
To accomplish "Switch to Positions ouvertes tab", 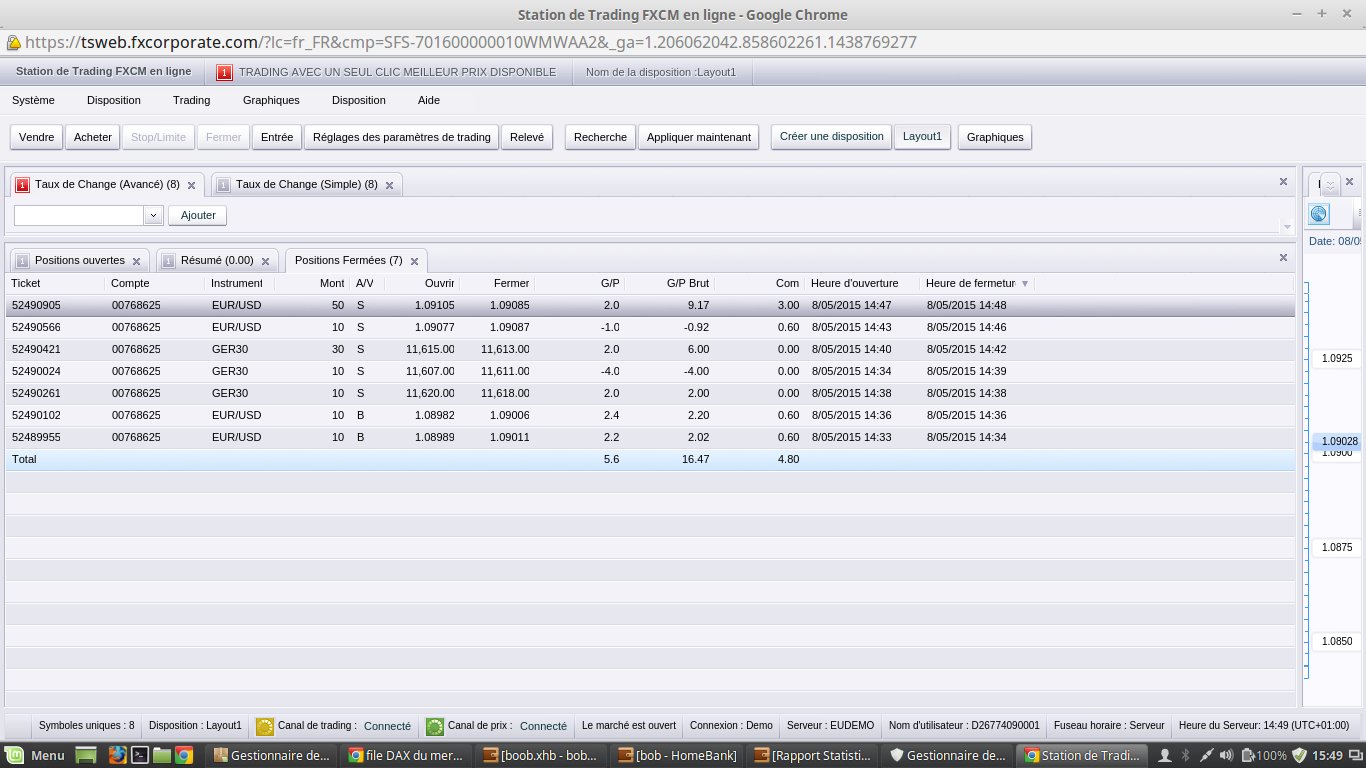I will 79,261.
